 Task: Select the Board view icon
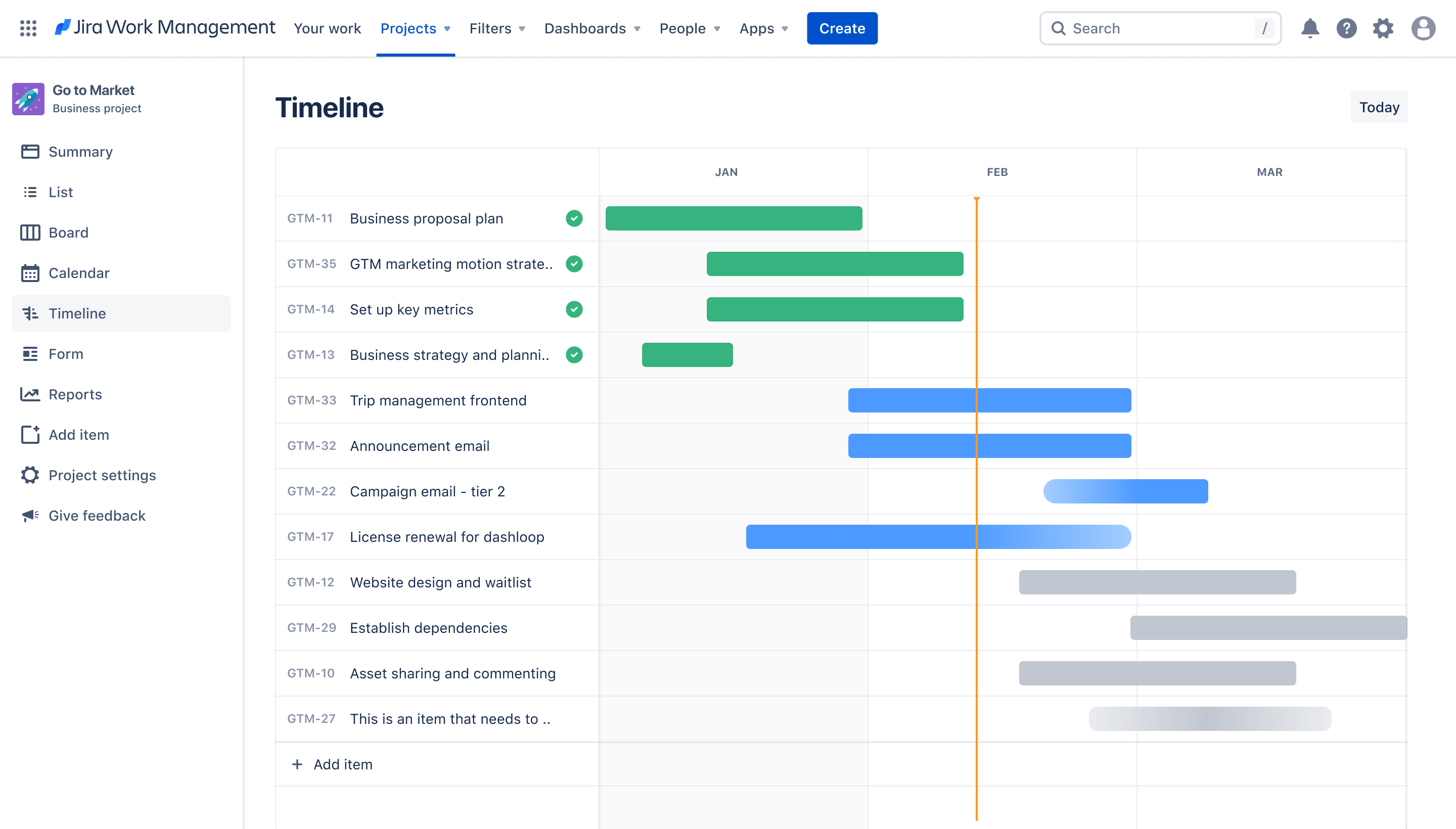[x=31, y=232]
